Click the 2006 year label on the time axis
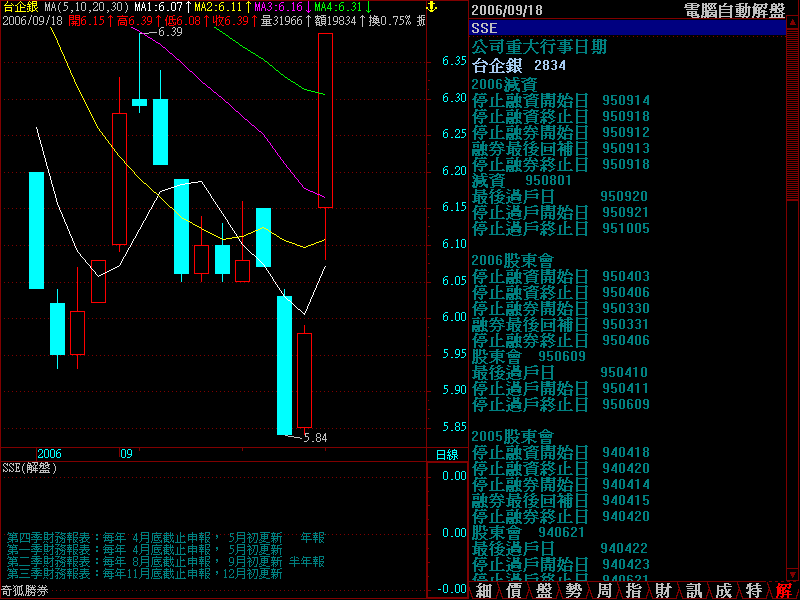This screenshot has width=800, height=600. pos(49,454)
